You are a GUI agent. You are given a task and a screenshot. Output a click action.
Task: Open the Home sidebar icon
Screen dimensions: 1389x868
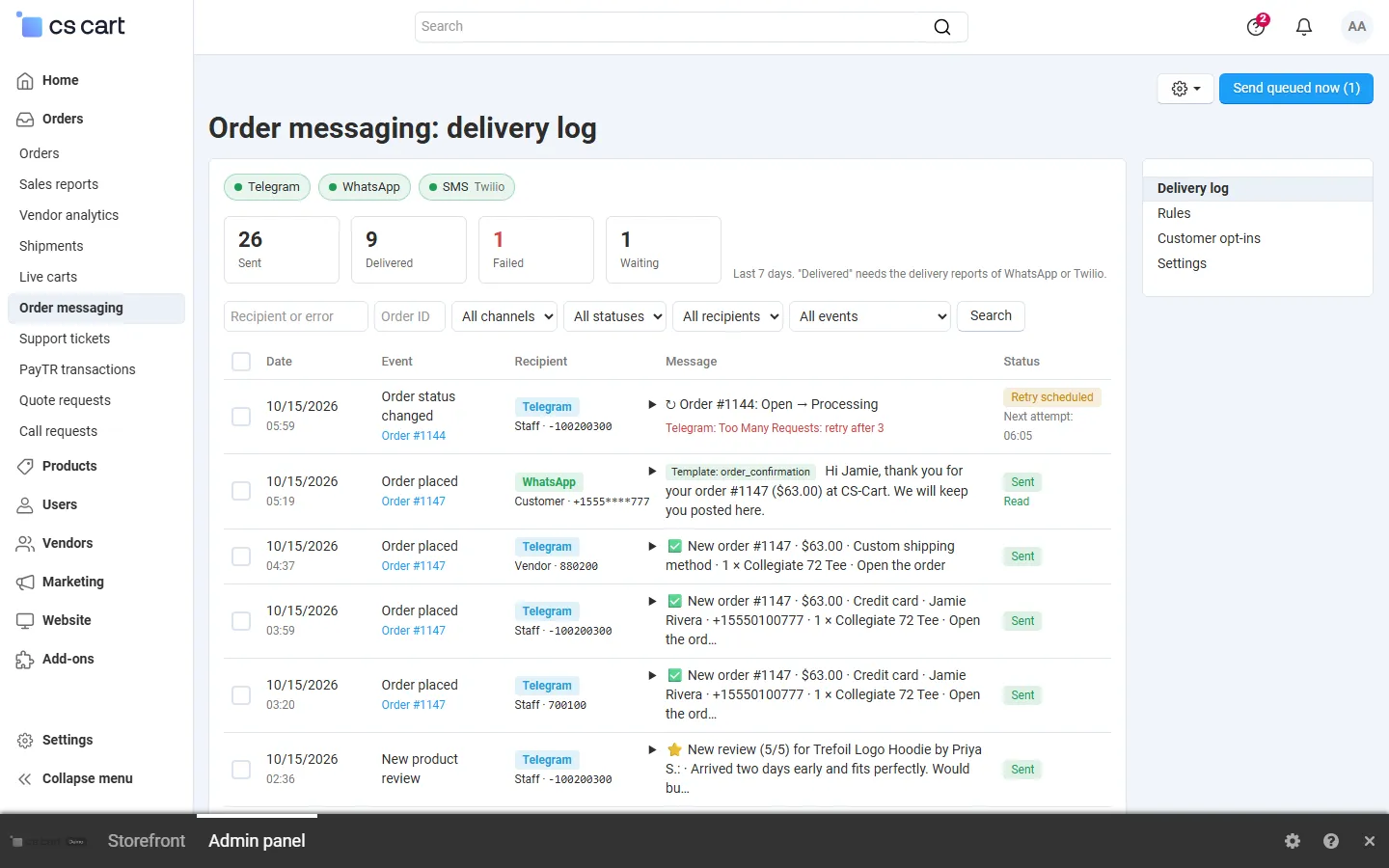click(x=25, y=81)
